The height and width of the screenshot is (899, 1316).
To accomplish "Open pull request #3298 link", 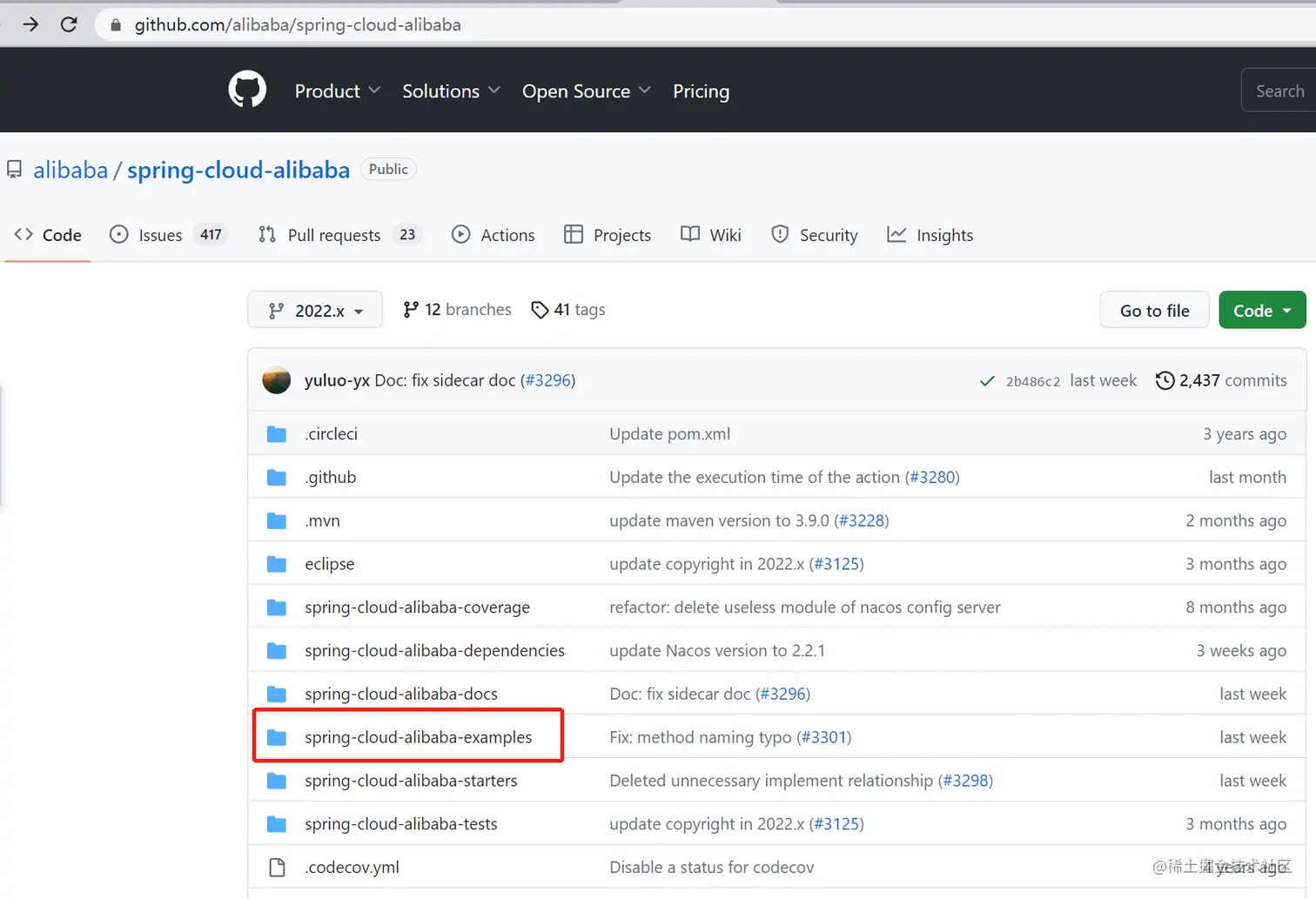I will (x=966, y=781).
